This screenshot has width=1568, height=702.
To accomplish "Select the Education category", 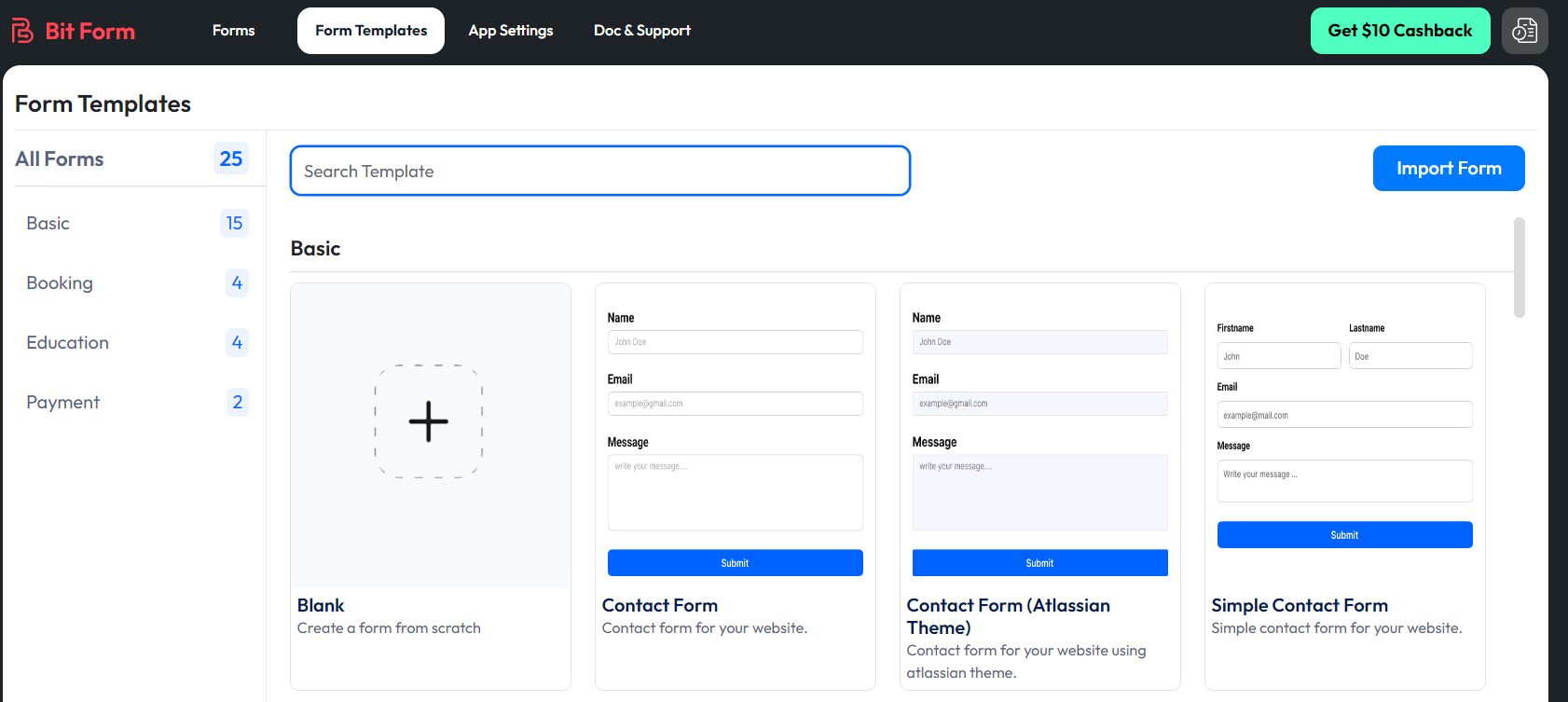I will tap(67, 343).
